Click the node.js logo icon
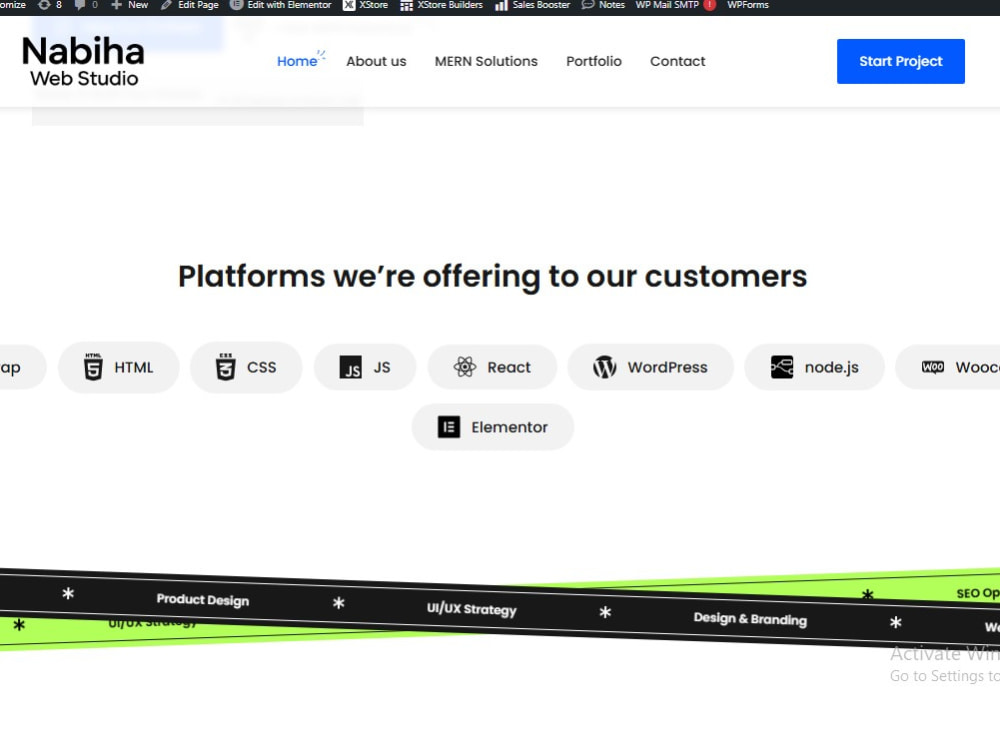 tap(782, 367)
